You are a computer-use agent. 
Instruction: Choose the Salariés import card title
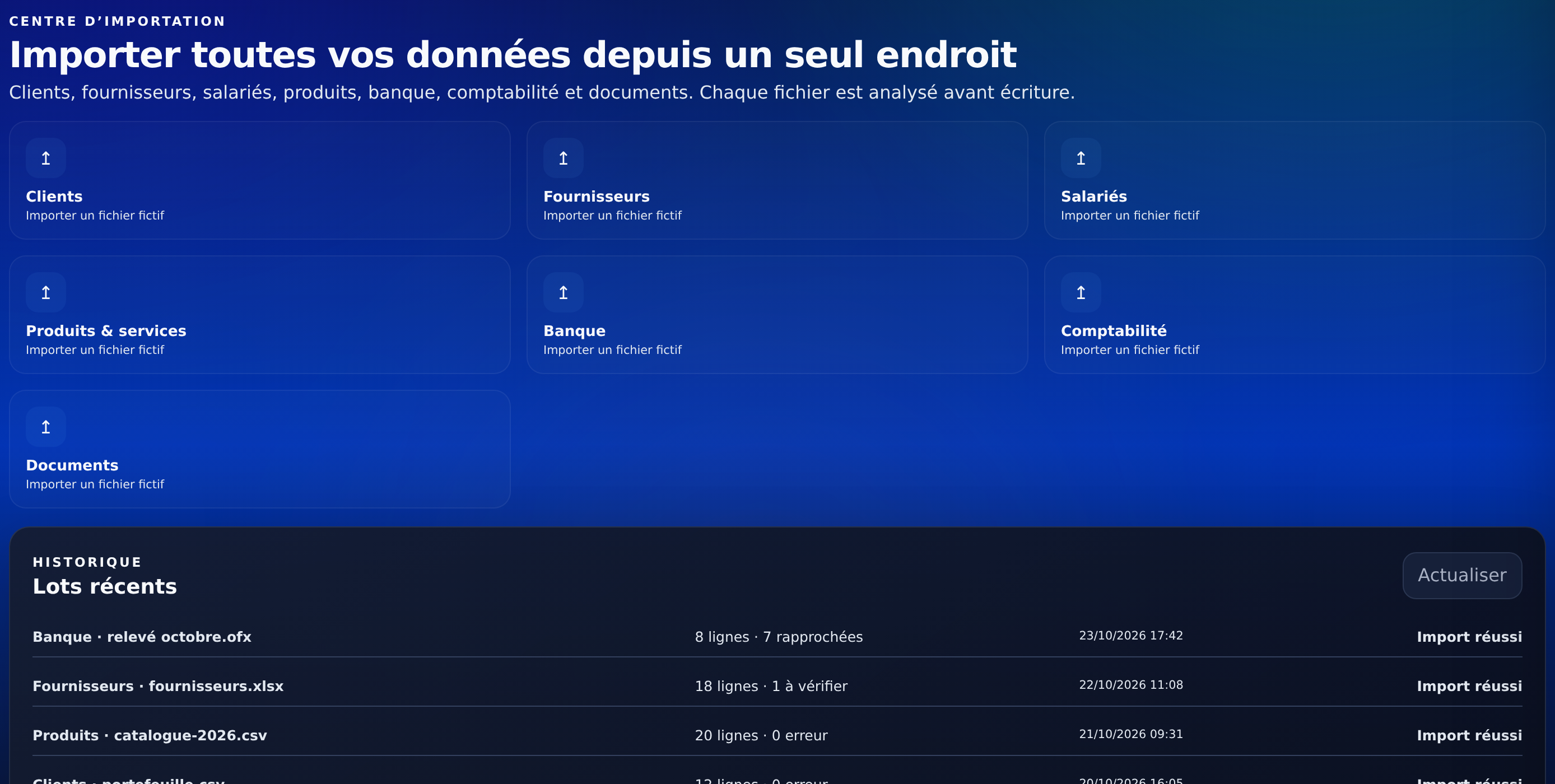(1094, 197)
